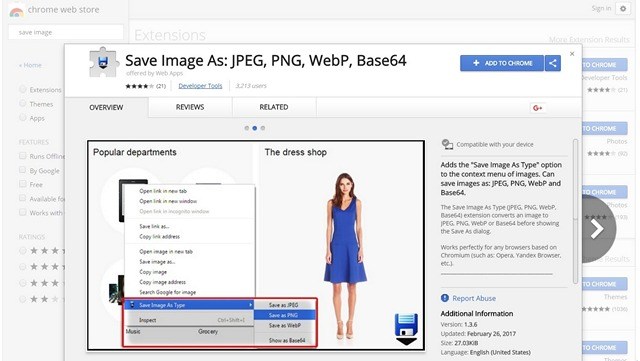Switch to the Reviews tab

pos(190,107)
